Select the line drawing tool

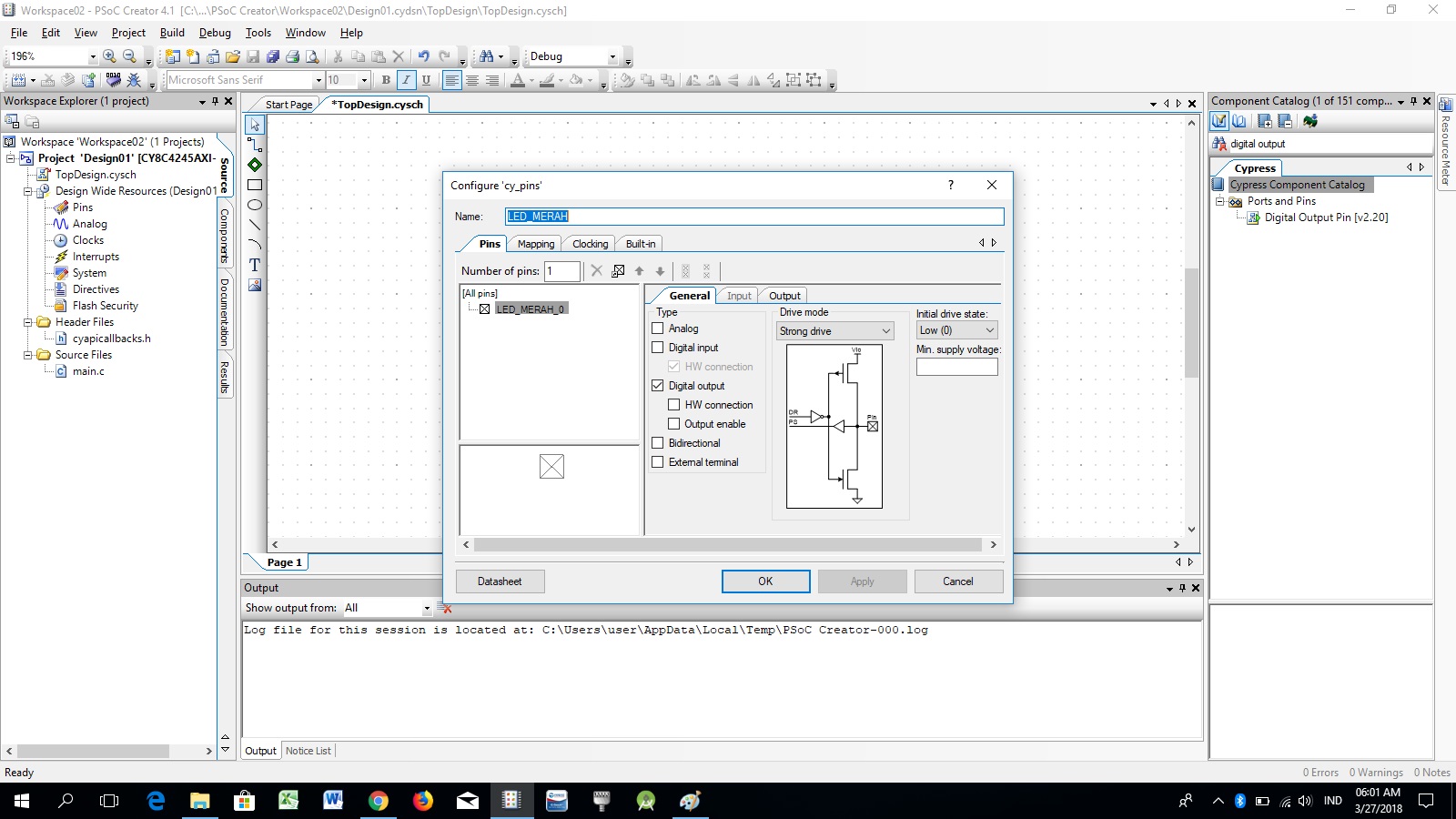[x=255, y=225]
